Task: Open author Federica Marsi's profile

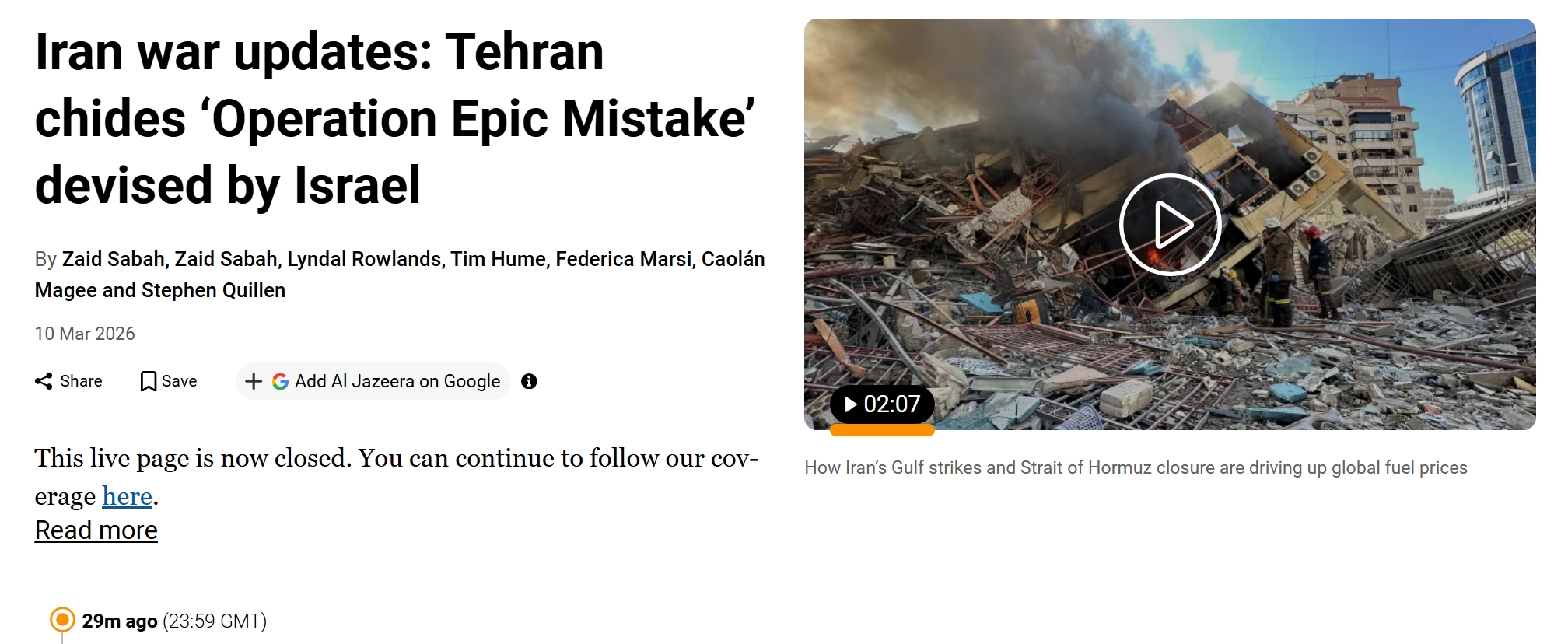Action: (623, 259)
